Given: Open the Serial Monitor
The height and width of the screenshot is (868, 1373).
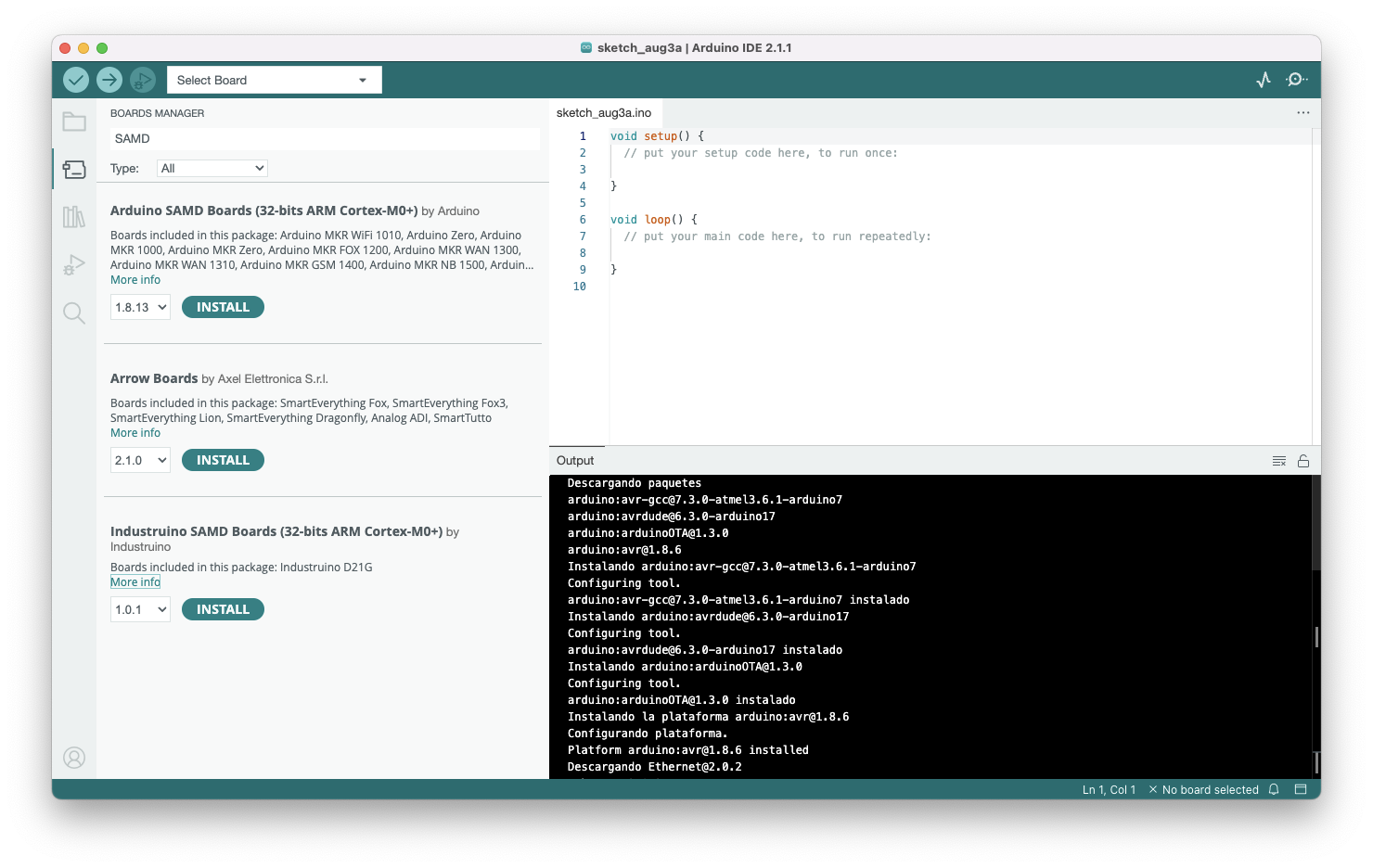Looking at the screenshot, I should click(x=1296, y=80).
